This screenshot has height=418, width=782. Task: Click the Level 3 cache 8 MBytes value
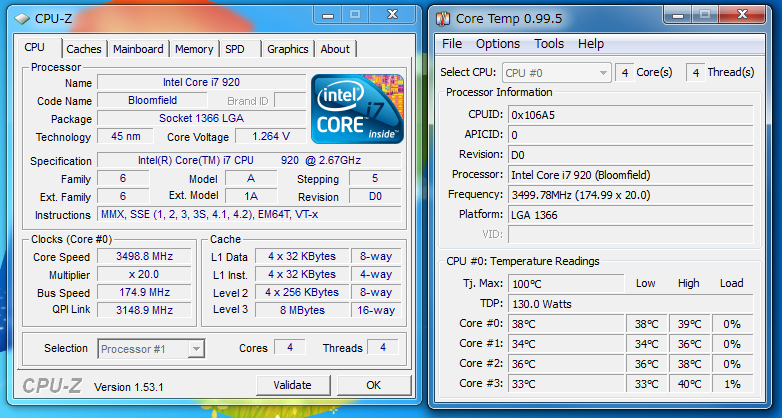(302, 310)
